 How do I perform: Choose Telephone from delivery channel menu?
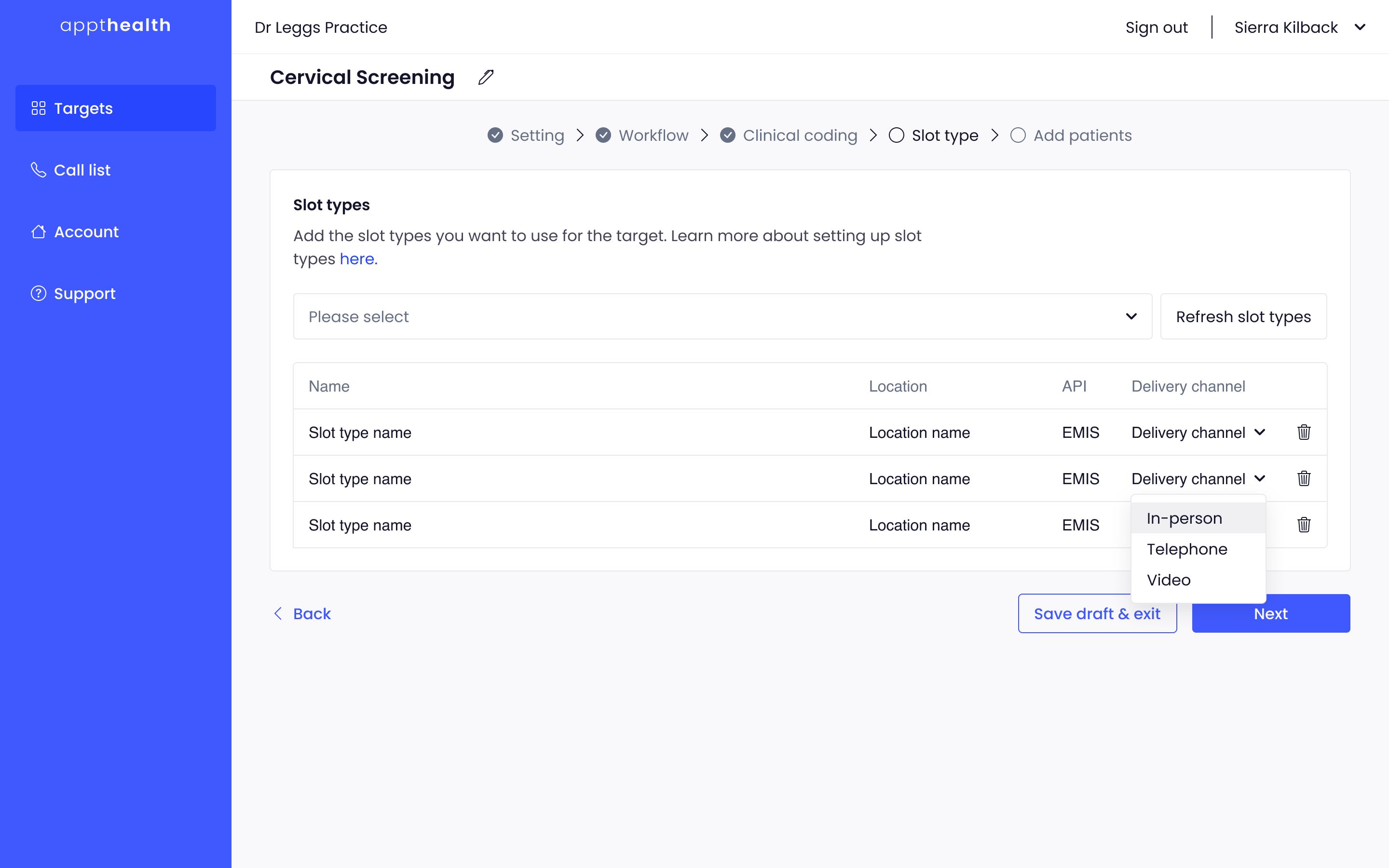(1186, 549)
